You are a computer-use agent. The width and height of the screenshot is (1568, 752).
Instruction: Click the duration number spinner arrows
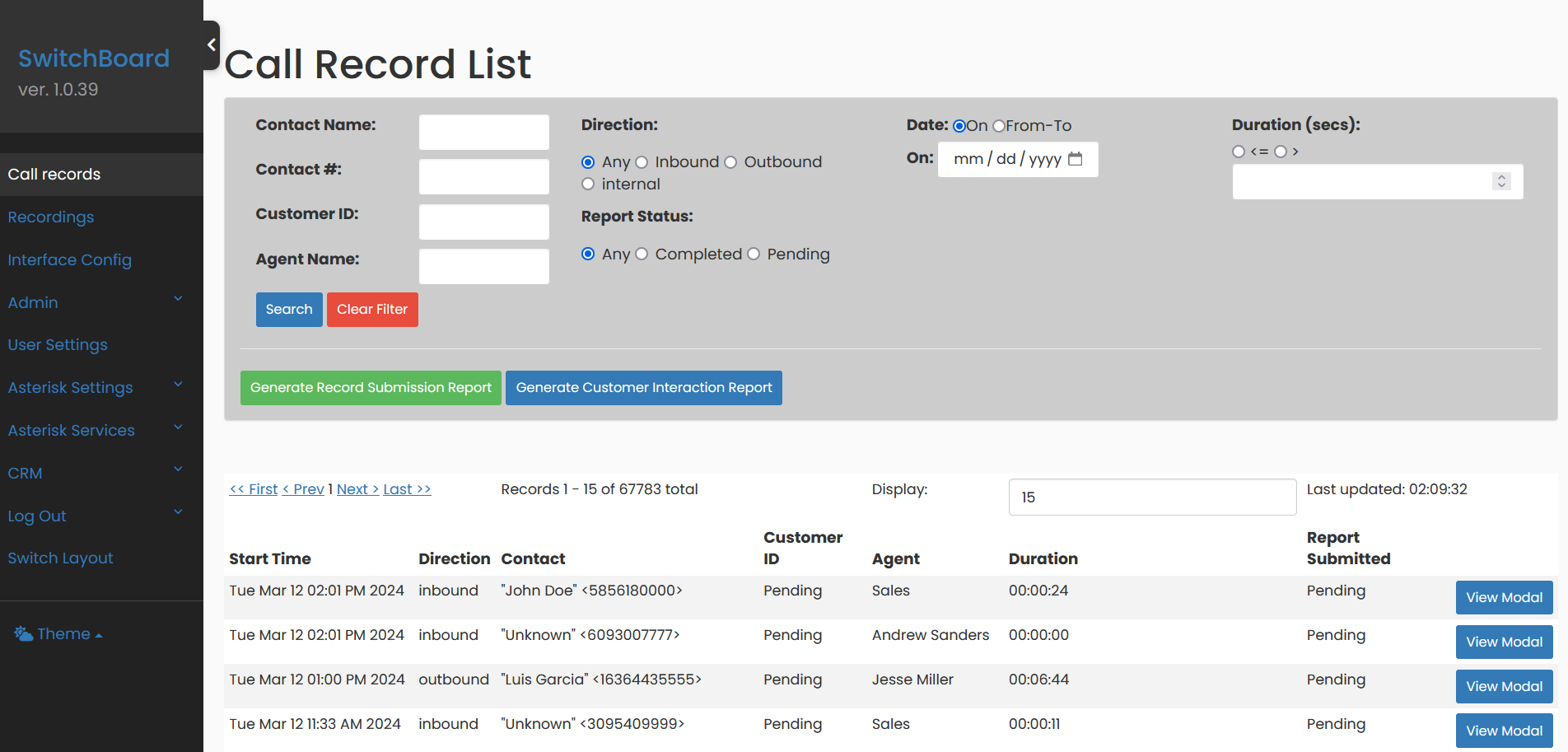tap(1501, 181)
